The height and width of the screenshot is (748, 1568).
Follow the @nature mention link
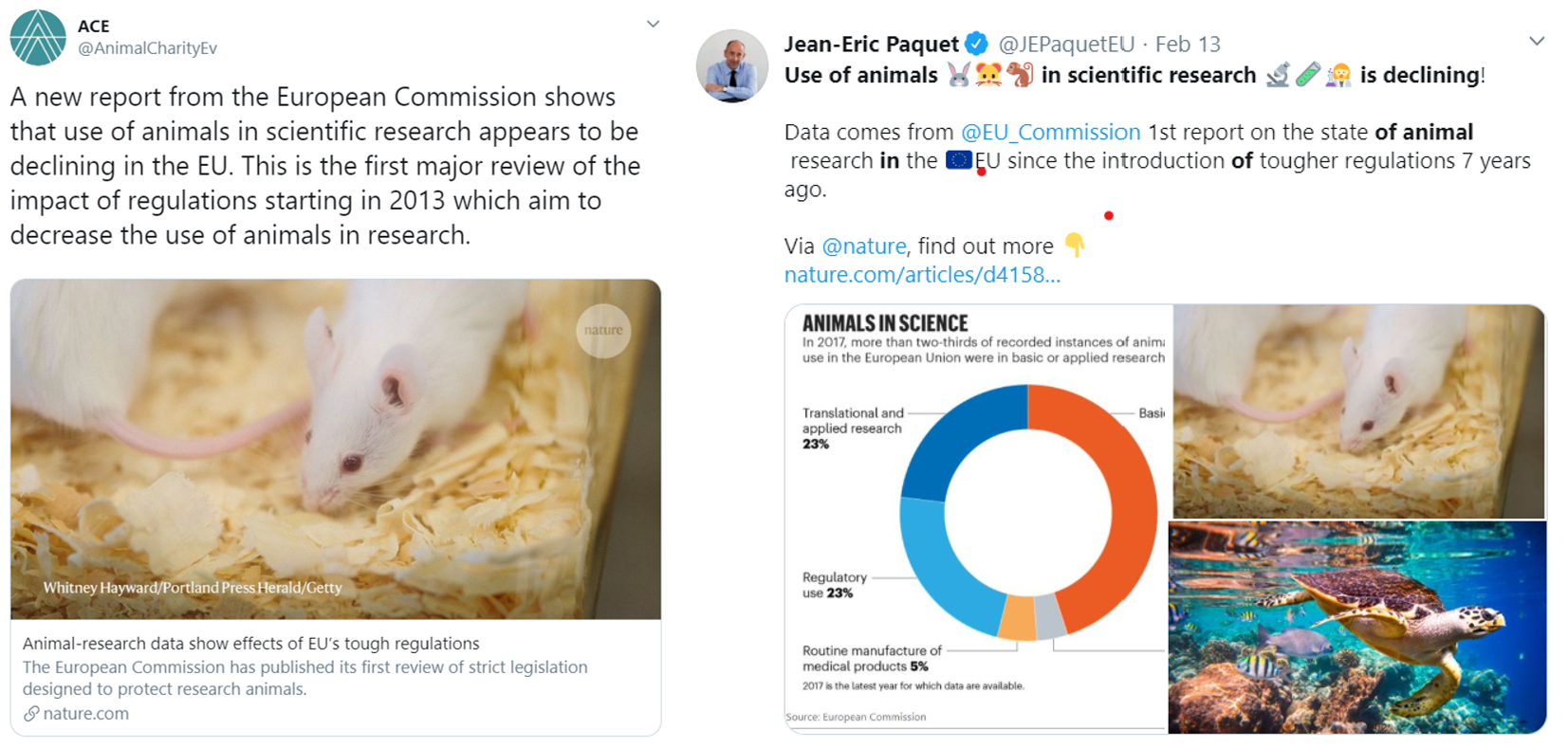[x=863, y=246]
